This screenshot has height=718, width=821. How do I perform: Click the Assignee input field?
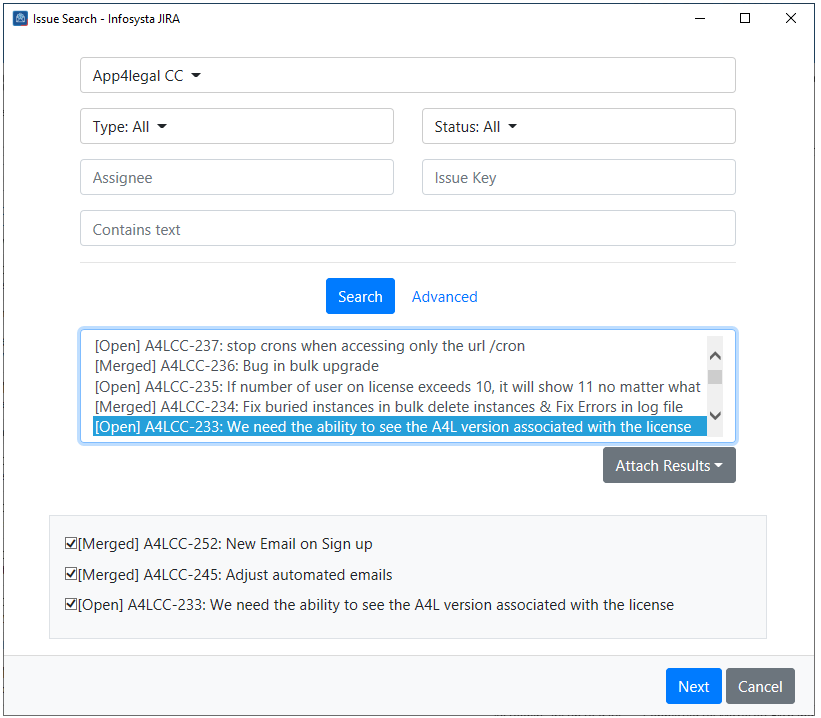pyautogui.click(x=236, y=178)
